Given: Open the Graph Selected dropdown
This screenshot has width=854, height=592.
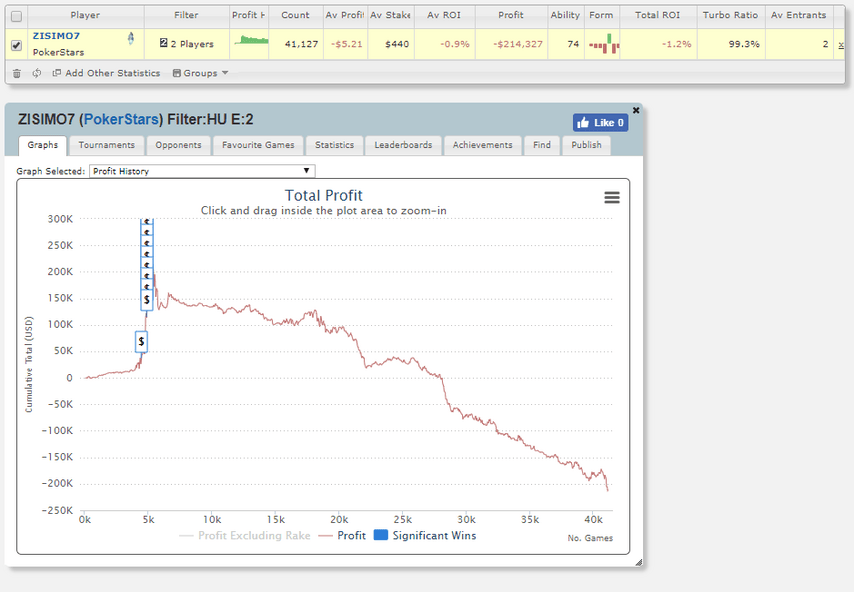Looking at the screenshot, I should pos(202,171).
